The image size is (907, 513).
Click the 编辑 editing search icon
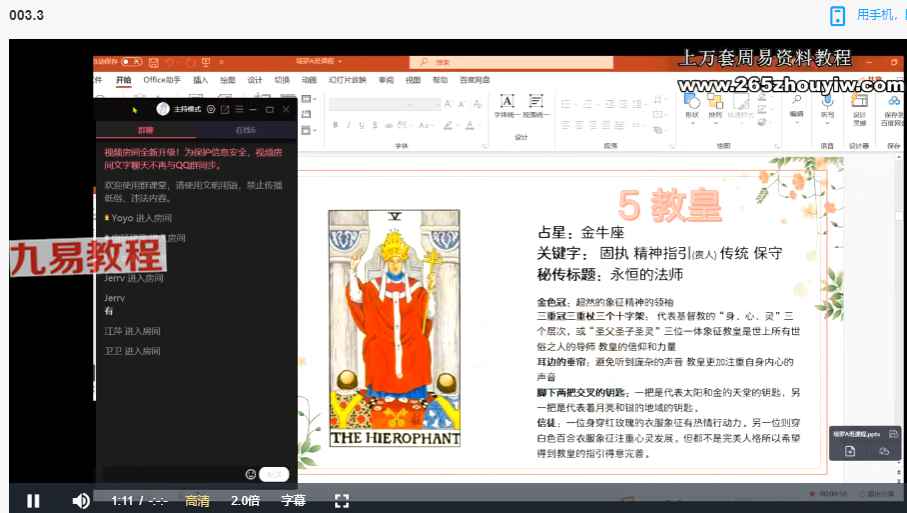[x=796, y=103]
